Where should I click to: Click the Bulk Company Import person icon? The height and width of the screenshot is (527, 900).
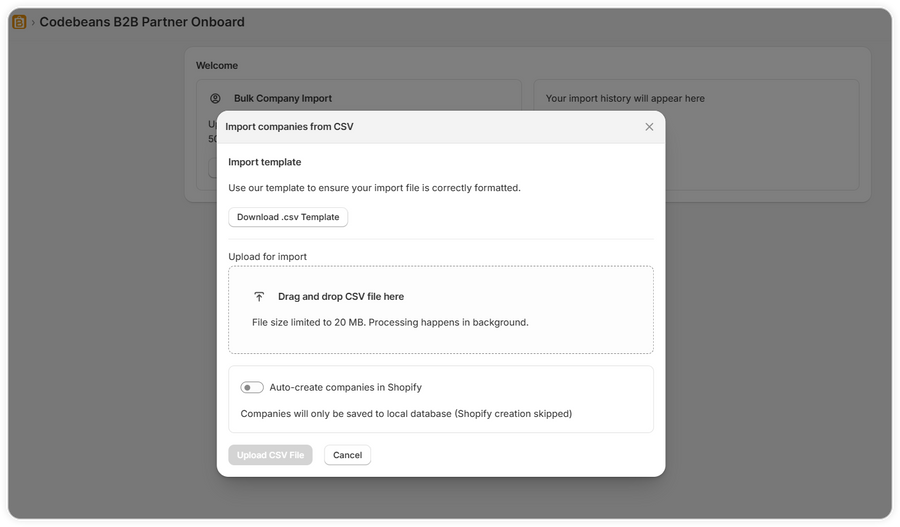coord(215,99)
